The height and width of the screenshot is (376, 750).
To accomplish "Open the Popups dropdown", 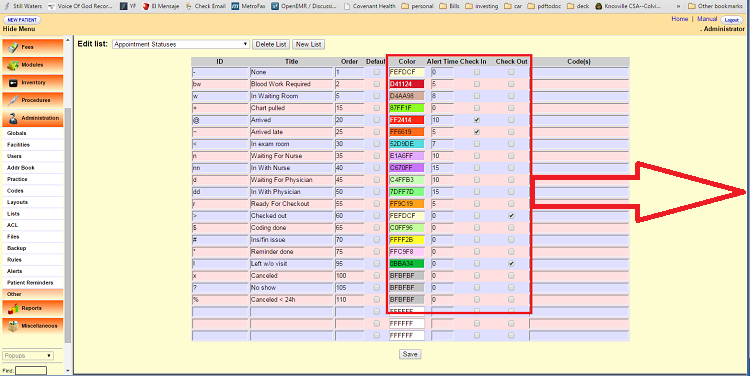I will pos(28,356).
